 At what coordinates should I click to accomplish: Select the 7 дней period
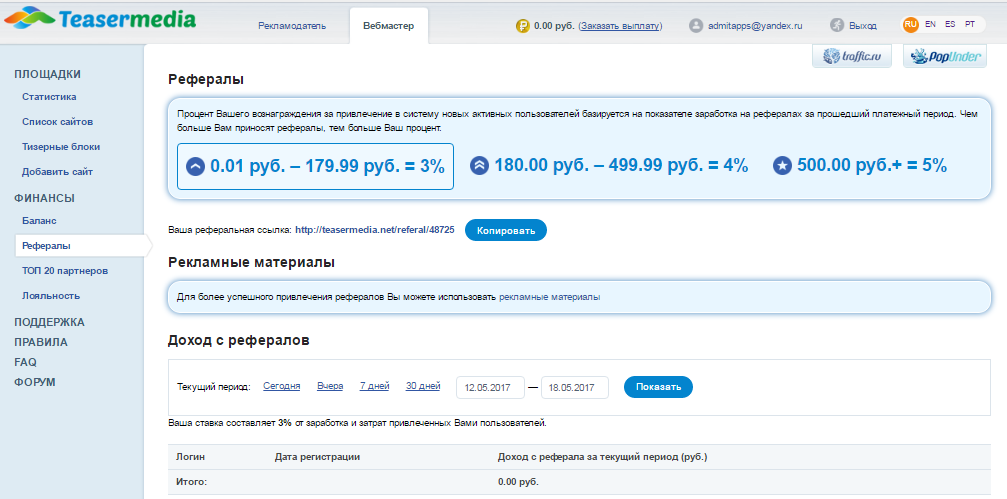374,386
